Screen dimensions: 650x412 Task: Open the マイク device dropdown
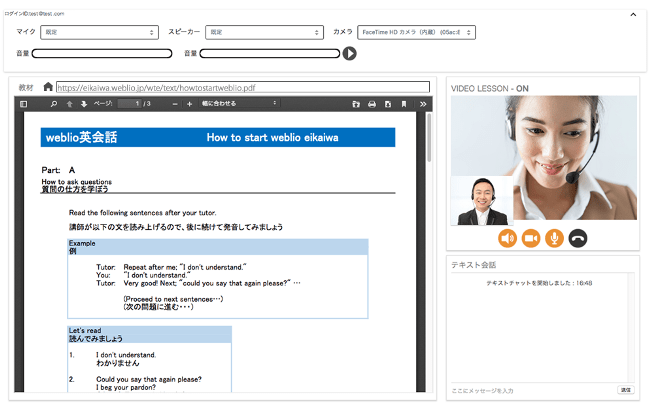[x=99, y=32]
